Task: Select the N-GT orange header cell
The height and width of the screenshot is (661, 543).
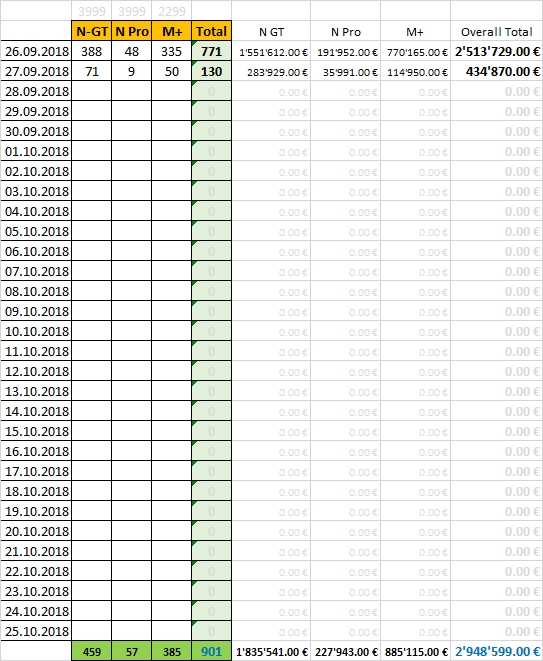Action: click(x=91, y=31)
